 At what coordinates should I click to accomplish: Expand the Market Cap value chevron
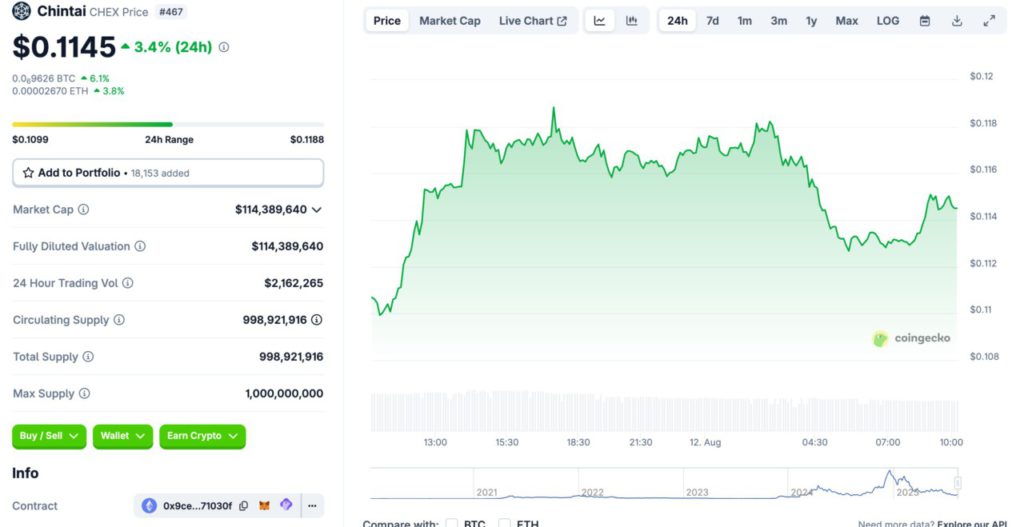(317, 210)
